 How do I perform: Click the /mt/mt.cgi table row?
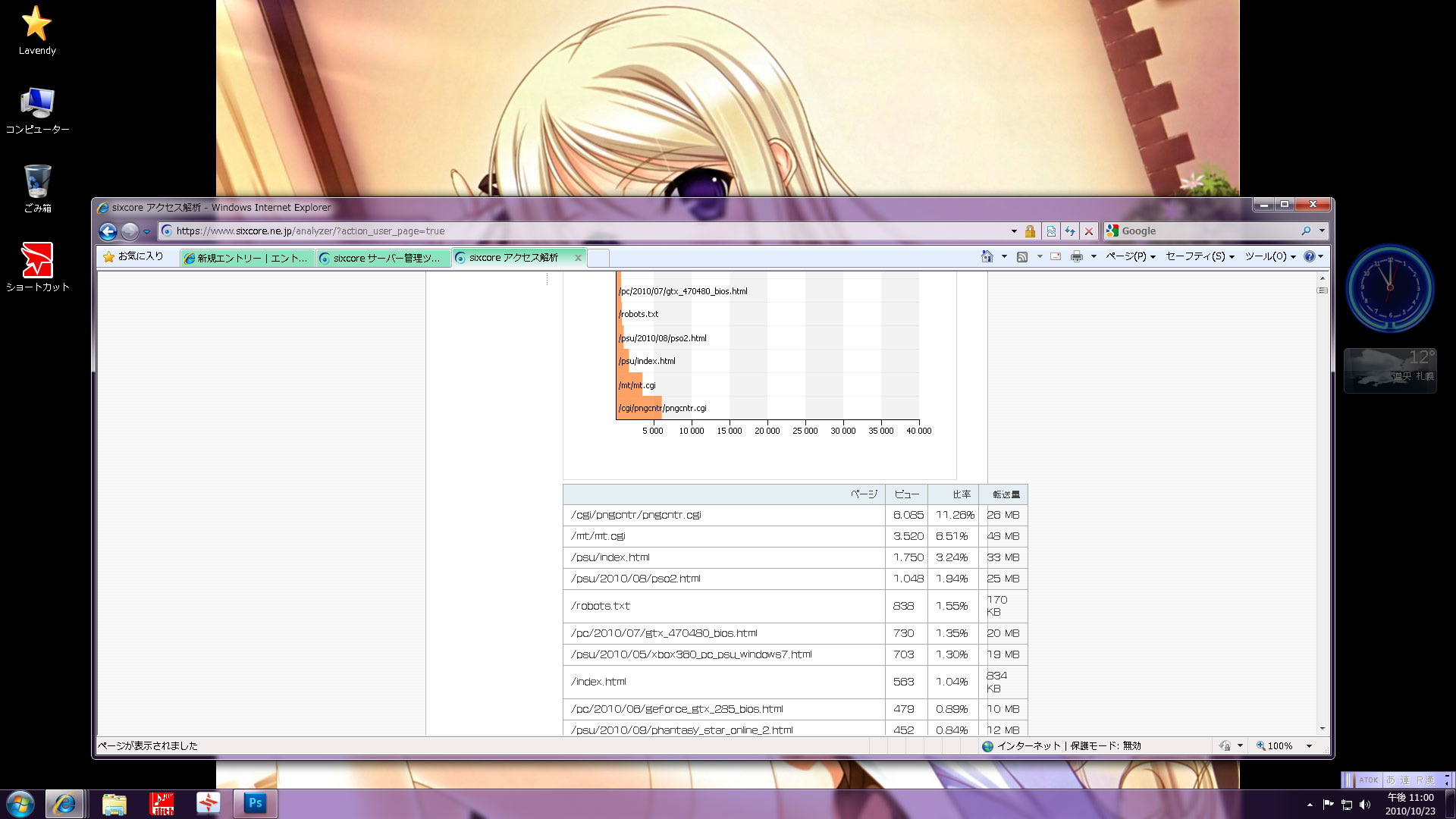pos(795,536)
